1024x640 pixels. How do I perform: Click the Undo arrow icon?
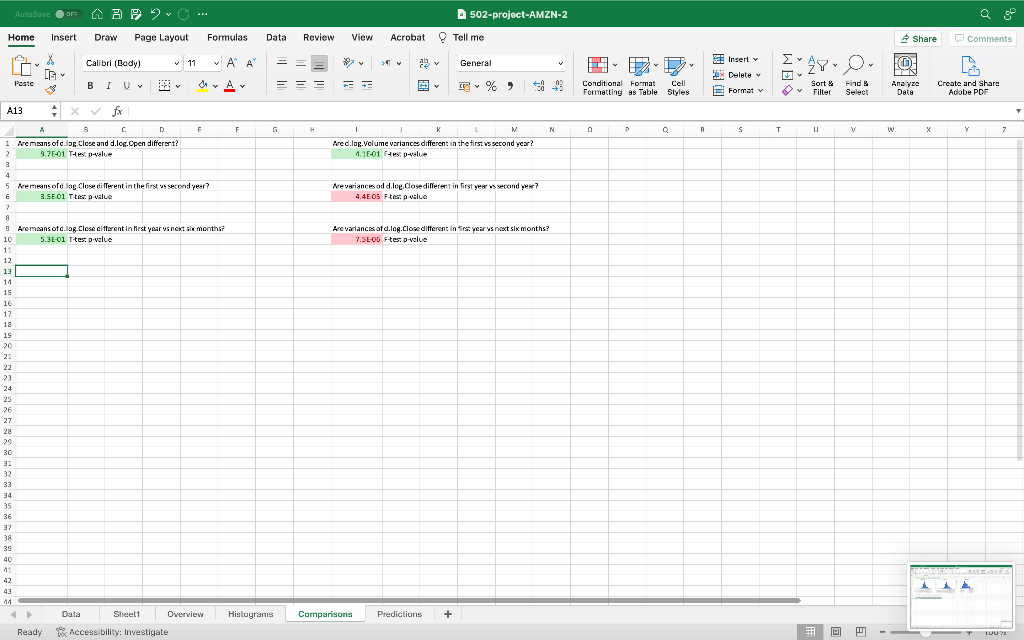click(x=155, y=14)
